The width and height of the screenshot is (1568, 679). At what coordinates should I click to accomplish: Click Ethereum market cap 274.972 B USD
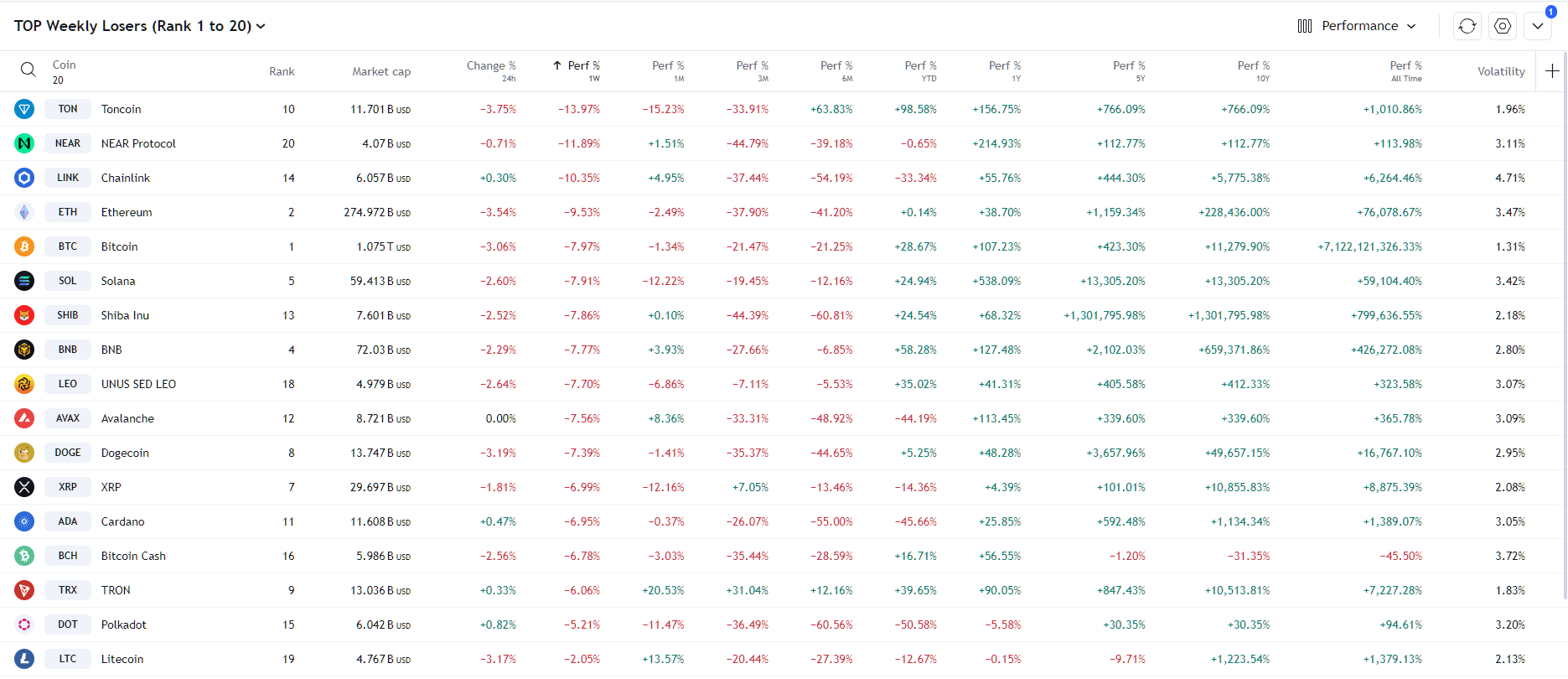pos(377,212)
